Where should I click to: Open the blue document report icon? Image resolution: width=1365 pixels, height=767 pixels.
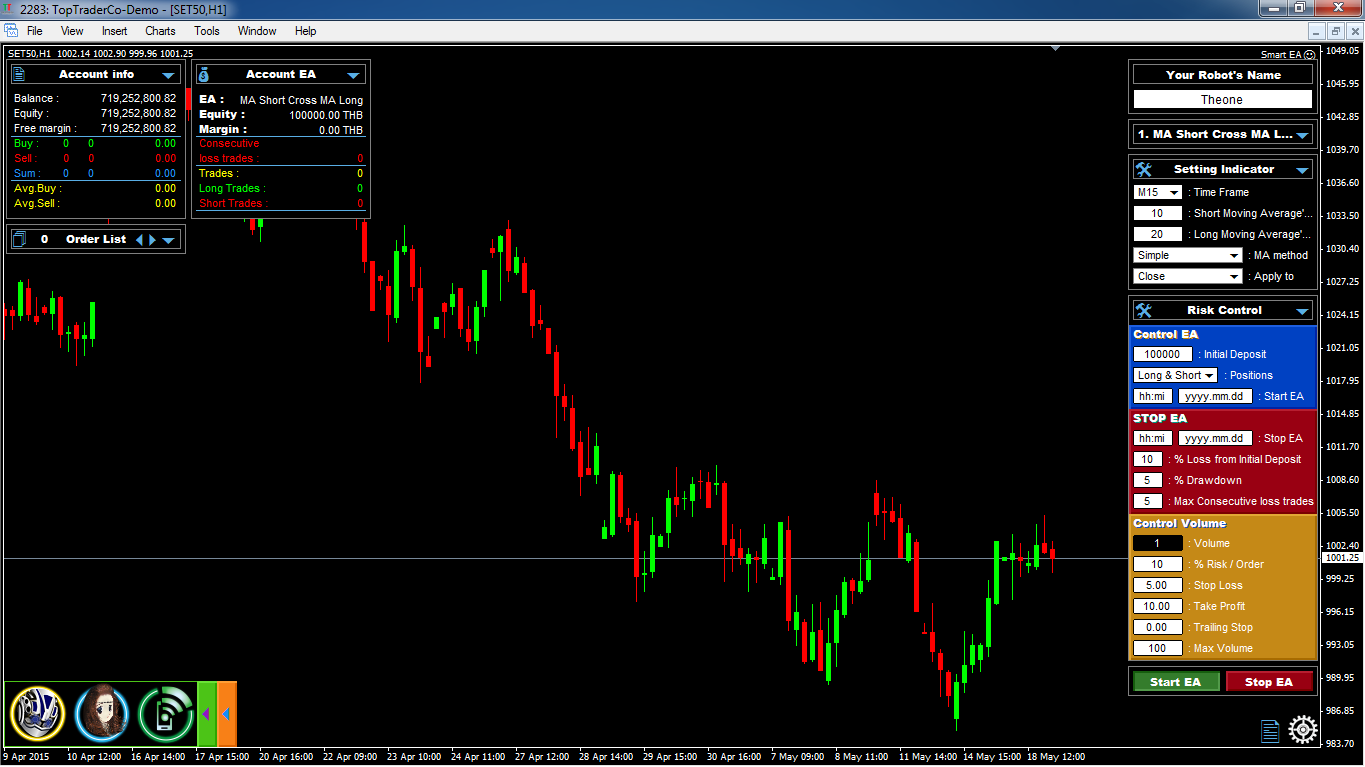click(1270, 731)
